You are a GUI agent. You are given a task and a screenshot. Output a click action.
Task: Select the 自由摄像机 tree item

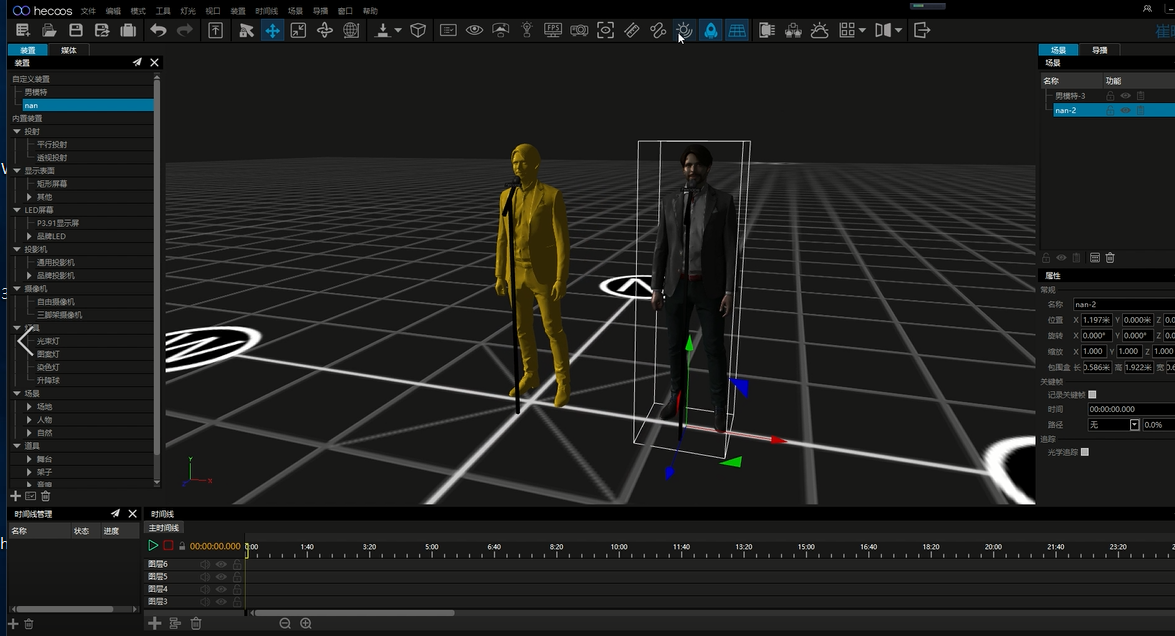(55, 302)
